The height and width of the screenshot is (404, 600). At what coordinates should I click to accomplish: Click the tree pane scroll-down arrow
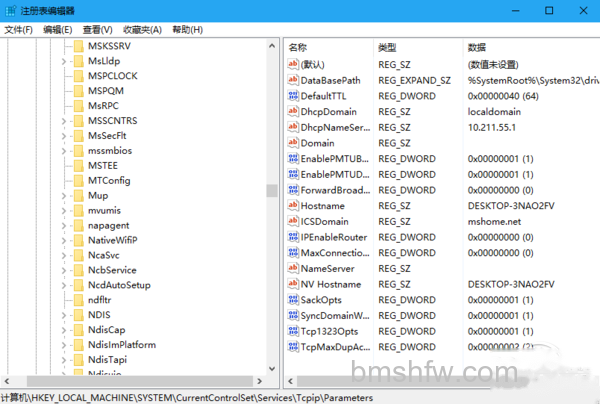click(x=272, y=369)
